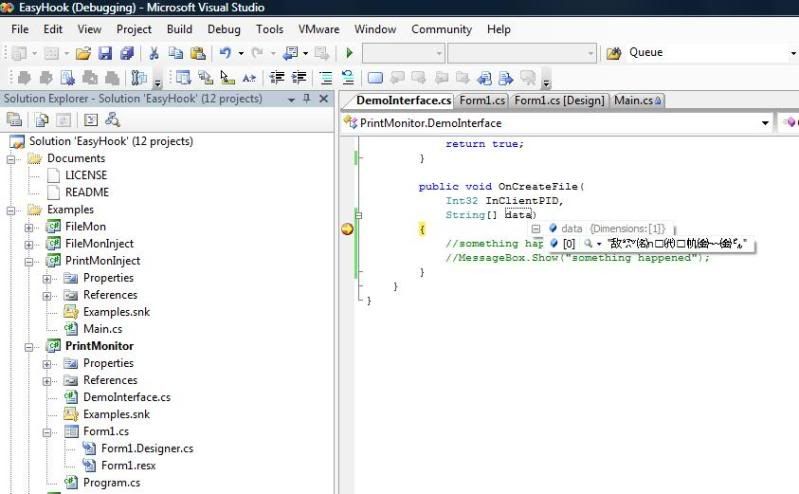Open the Undo history dropdown arrow
The height and width of the screenshot is (494, 799).
[241, 53]
